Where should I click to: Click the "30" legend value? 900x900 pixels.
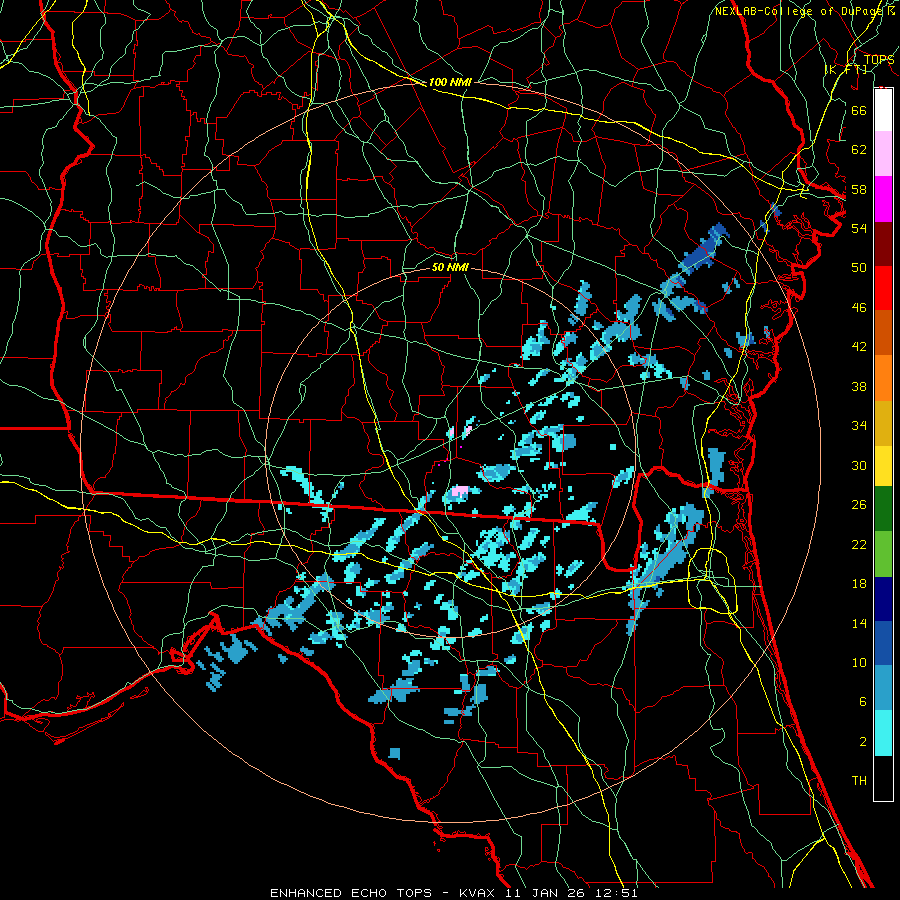(859, 465)
